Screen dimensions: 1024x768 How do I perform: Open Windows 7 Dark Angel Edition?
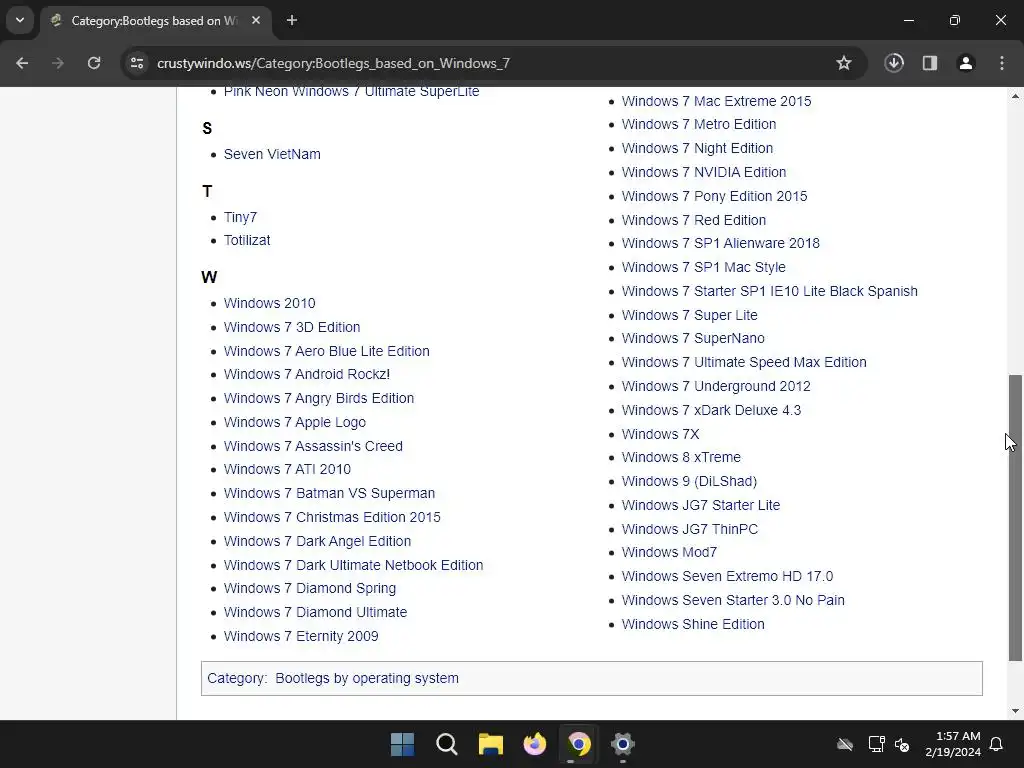pyautogui.click(x=317, y=541)
